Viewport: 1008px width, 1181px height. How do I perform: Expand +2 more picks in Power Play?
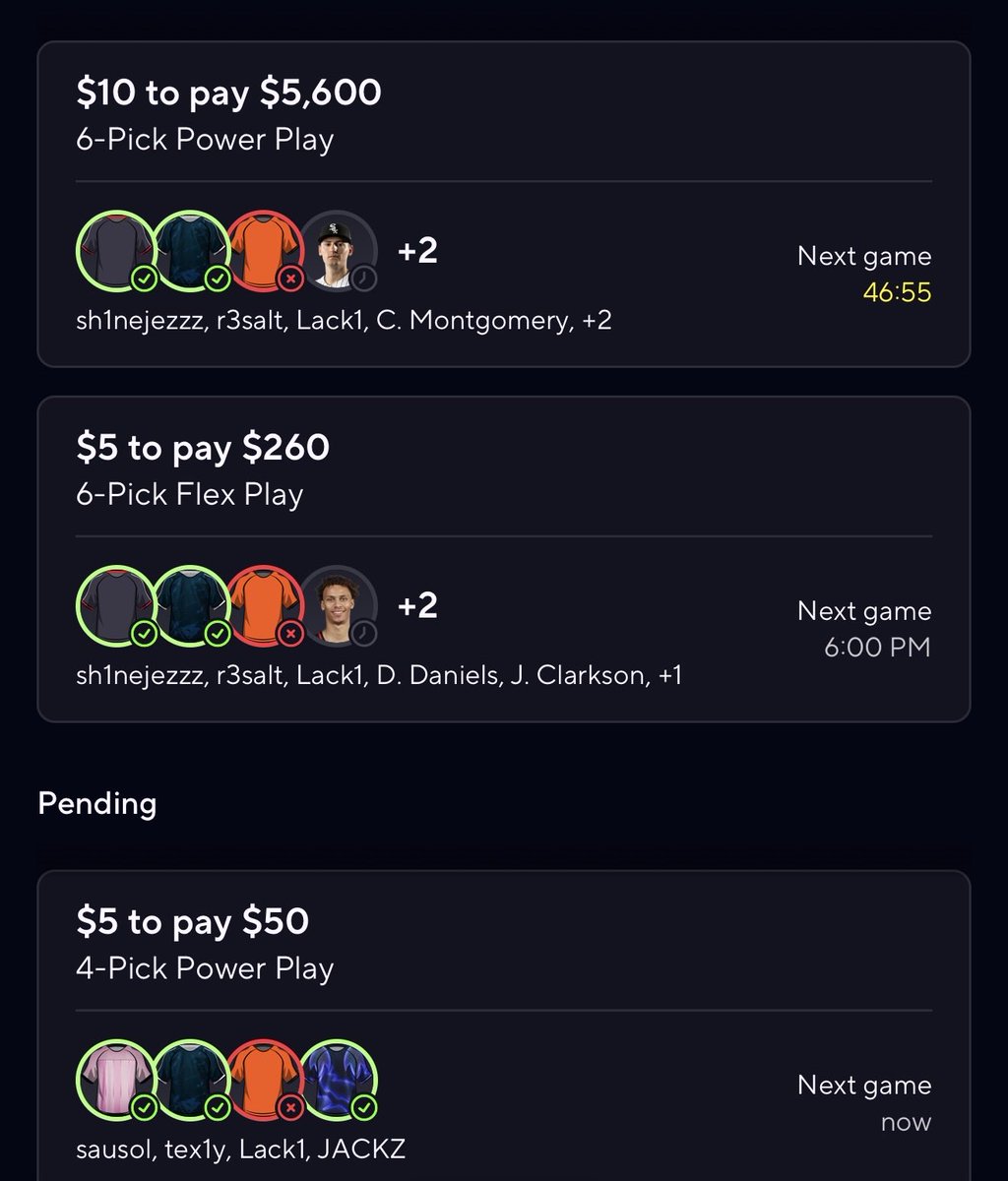click(417, 251)
